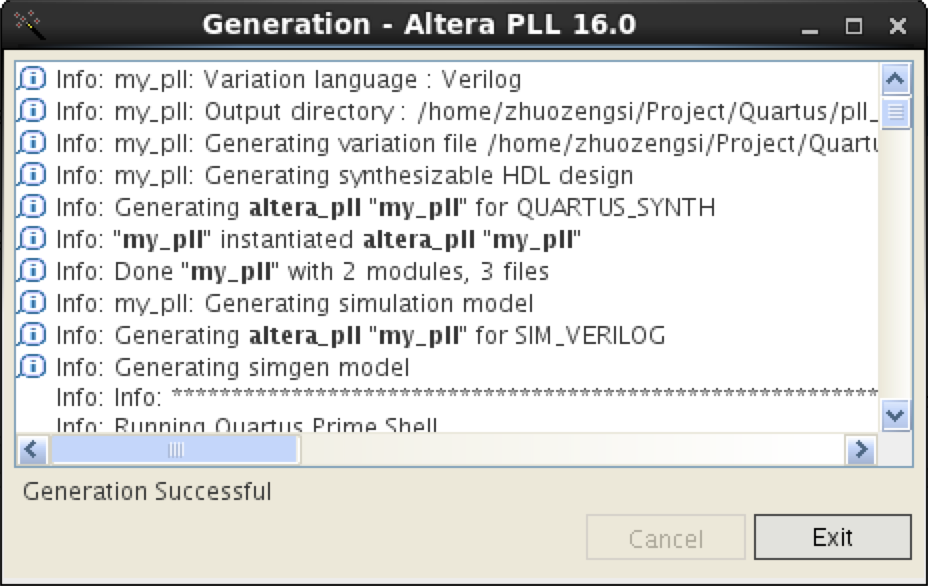Click the info icon on the SIM_VERILOG line
Image resolution: width=928 pixels, height=586 pixels.
click(31, 334)
